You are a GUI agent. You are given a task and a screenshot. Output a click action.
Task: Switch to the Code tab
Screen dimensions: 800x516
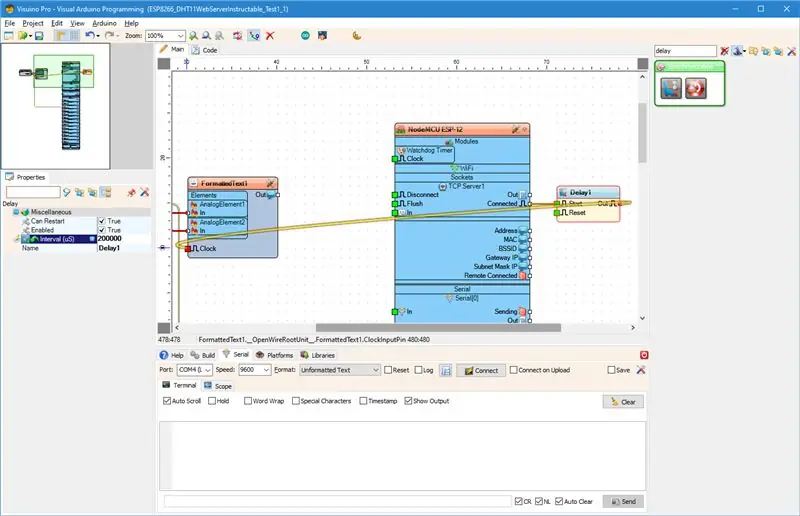(205, 50)
